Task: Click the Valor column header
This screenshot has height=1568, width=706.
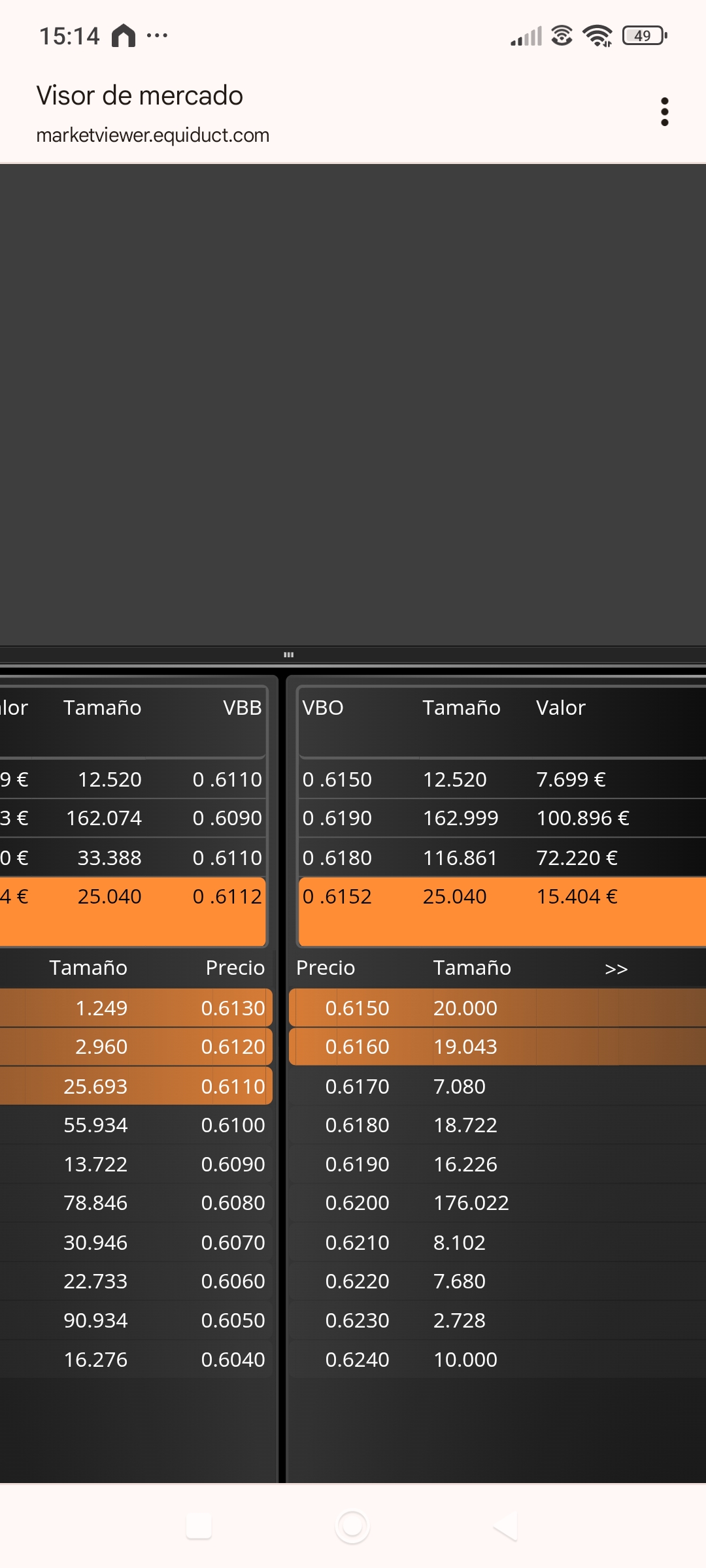Action: point(560,708)
